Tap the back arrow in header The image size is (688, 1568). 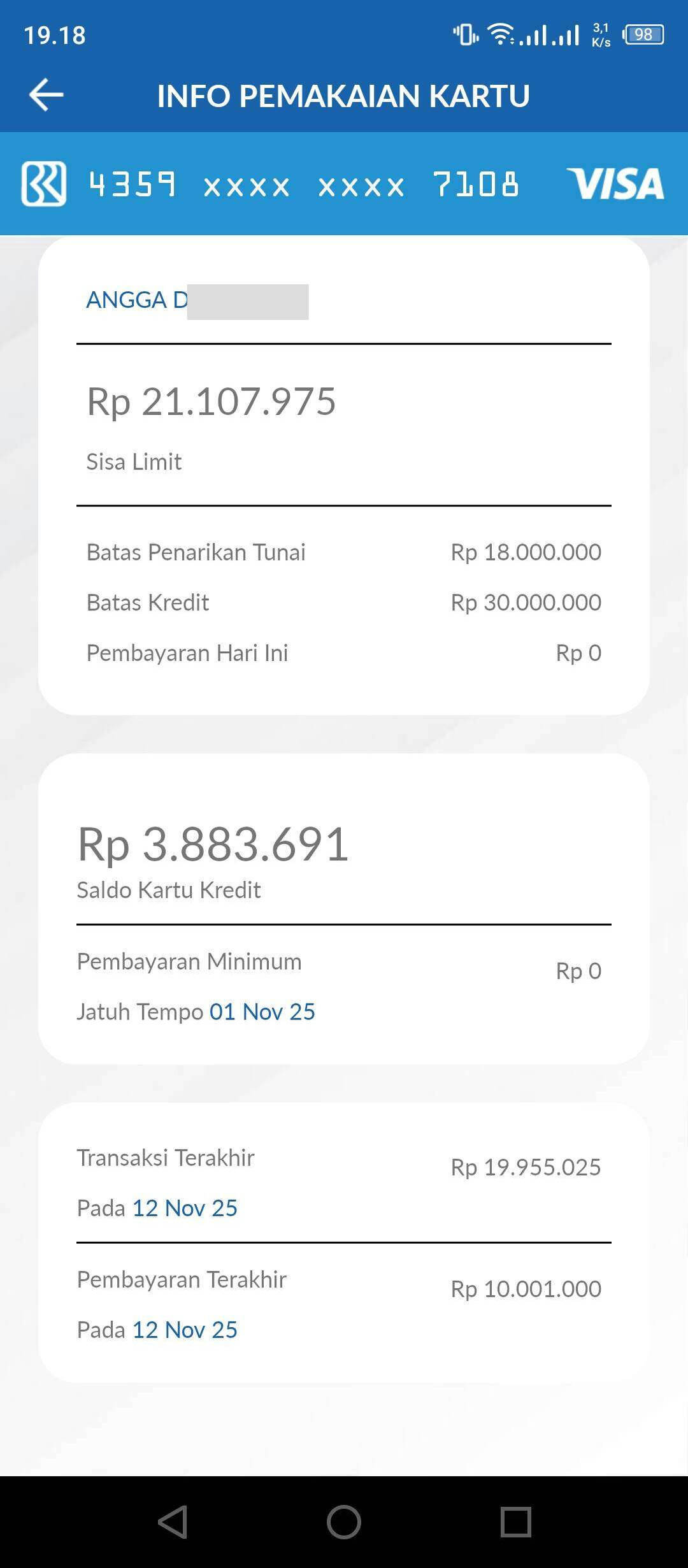(46, 95)
